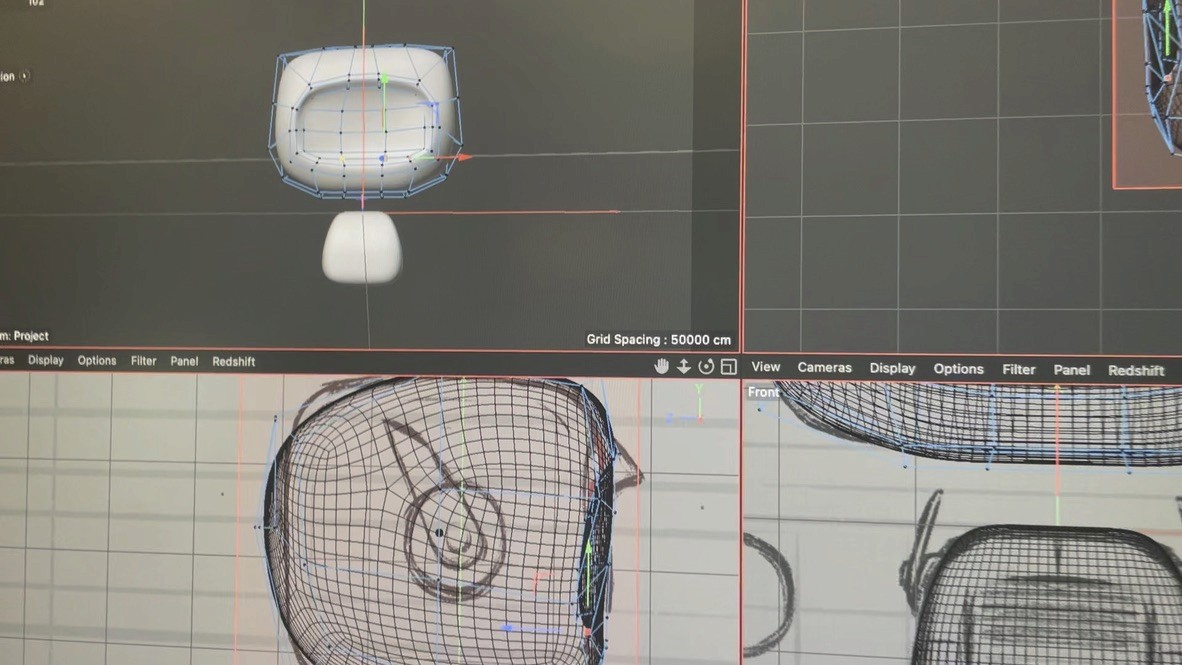The height and width of the screenshot is (665, 1182).
Task: Open Cameras menu of the Front viewport
Action: pos(825,367)
